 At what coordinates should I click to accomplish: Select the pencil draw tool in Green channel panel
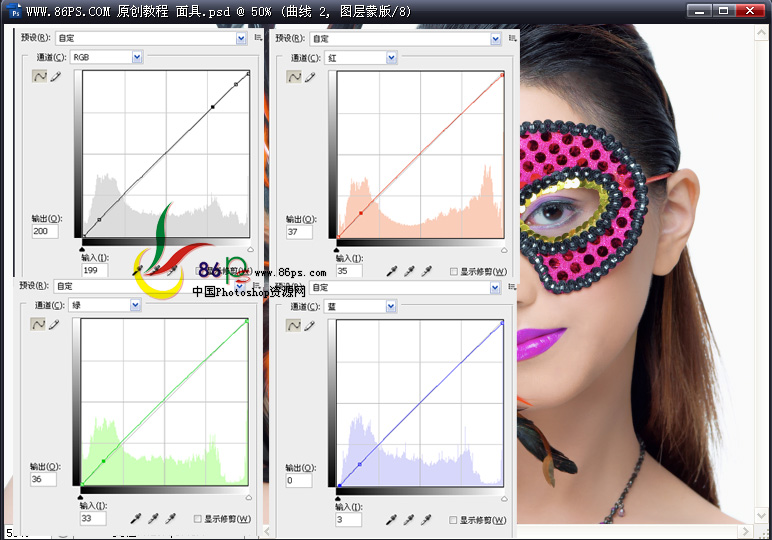54,324
